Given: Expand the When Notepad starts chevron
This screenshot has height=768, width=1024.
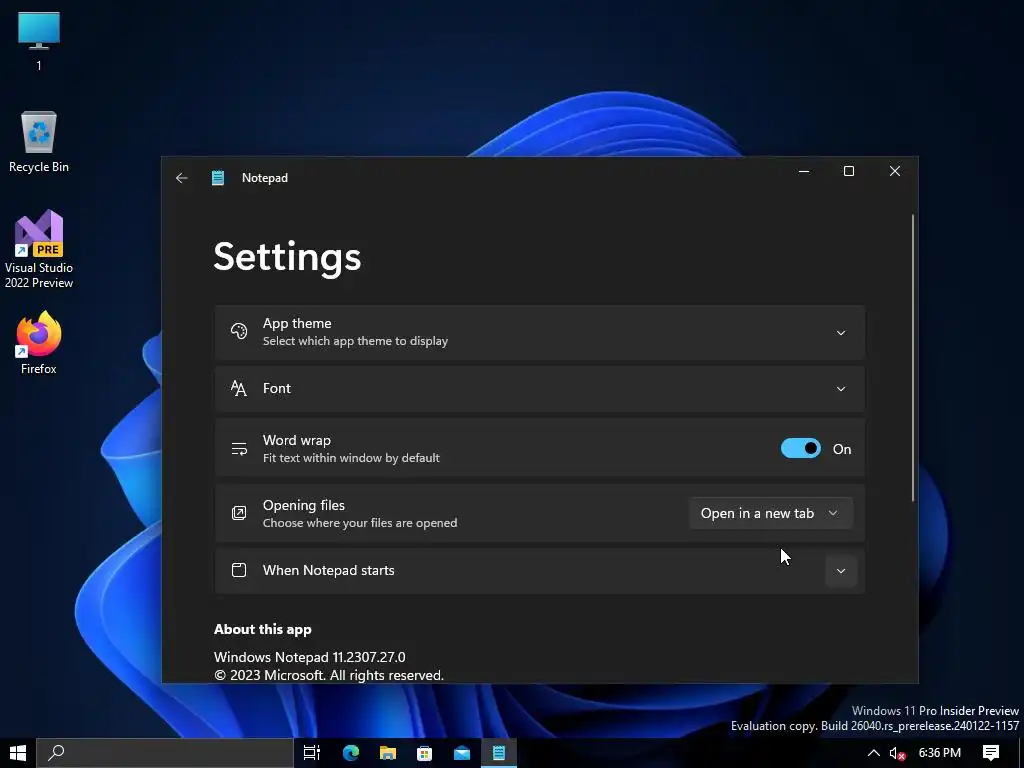Looking at the screenshot, I should (840, 571).
